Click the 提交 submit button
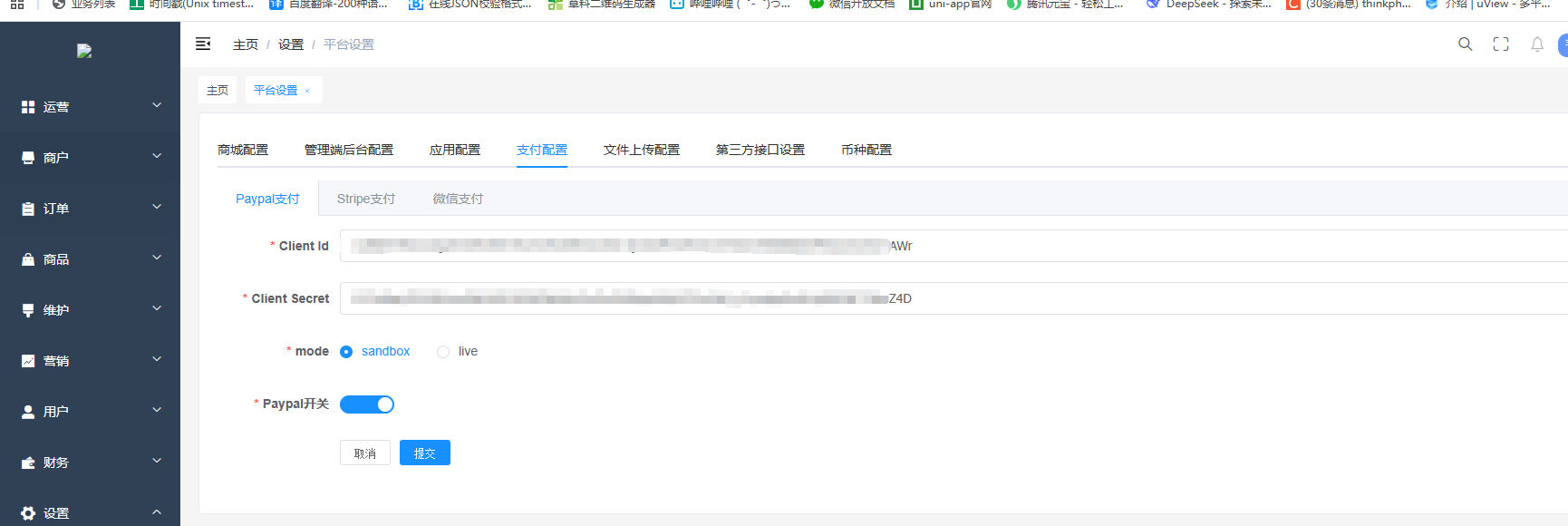The width and height of the screenshot is (1568, 526). pos(424,453)
